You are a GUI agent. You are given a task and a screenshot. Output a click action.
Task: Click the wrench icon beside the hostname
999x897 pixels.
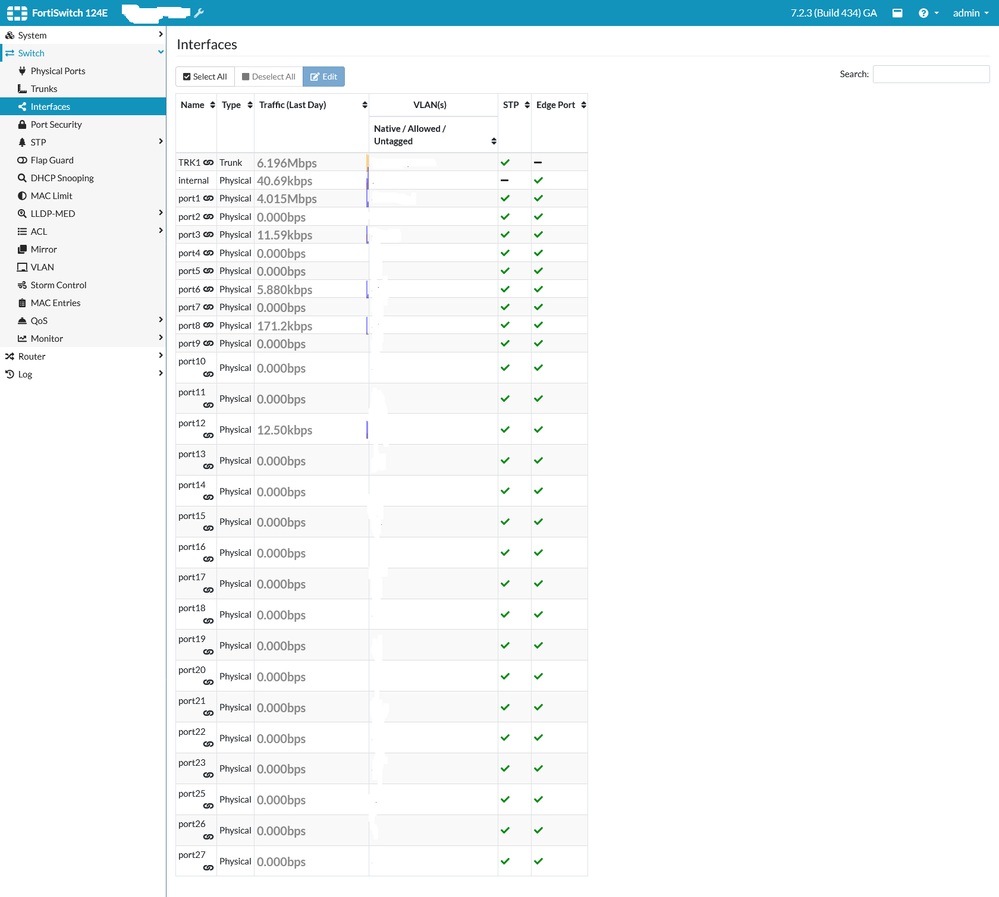point(198,13)
